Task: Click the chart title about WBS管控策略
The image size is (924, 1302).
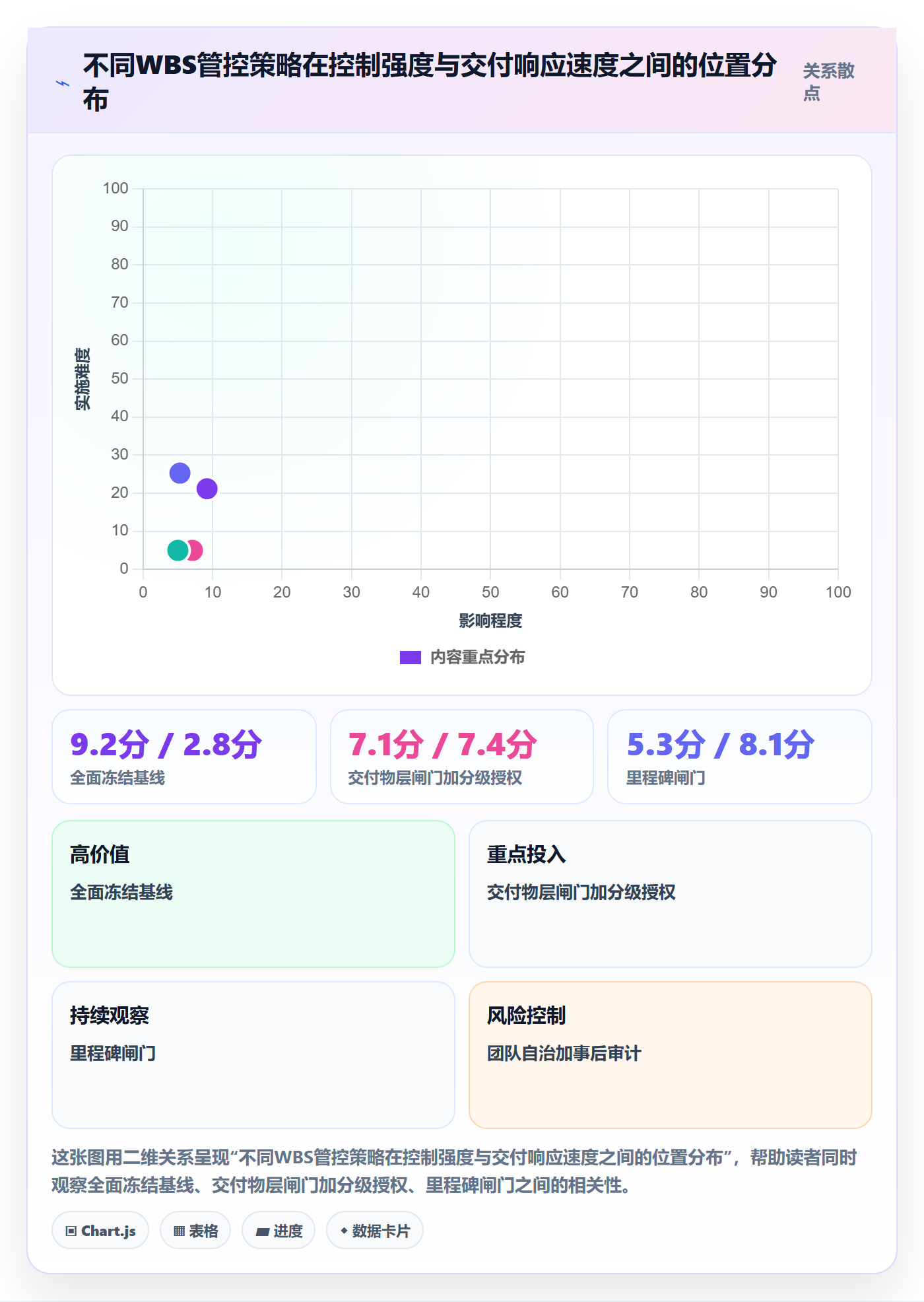Action: tap(430, 83)
